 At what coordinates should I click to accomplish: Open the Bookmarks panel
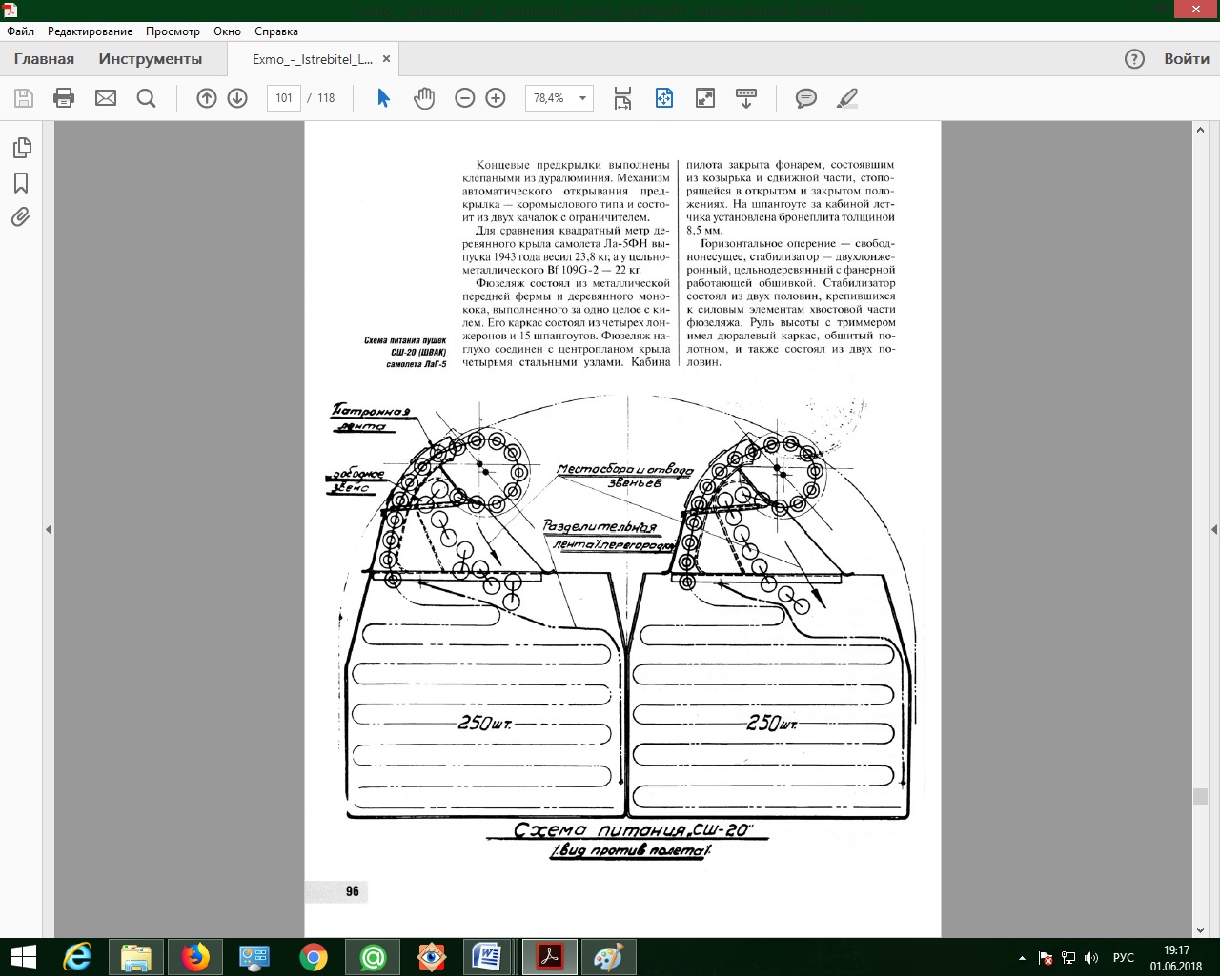point(21,183)
